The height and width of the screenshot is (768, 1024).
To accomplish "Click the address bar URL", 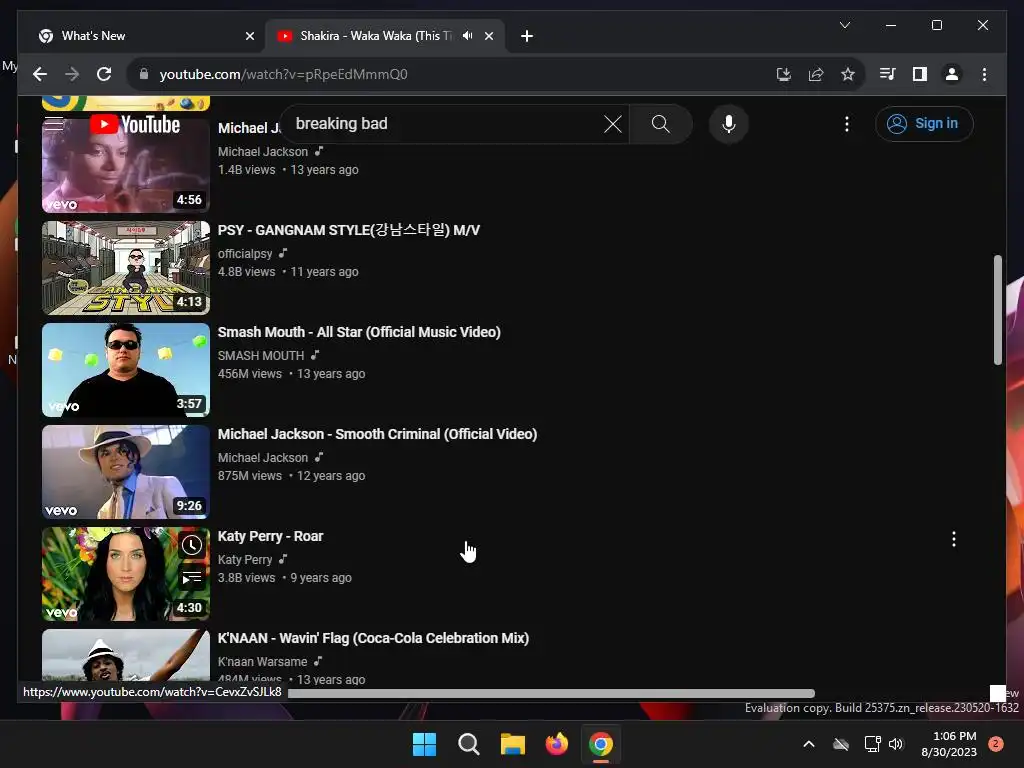I will pos(283,74).
